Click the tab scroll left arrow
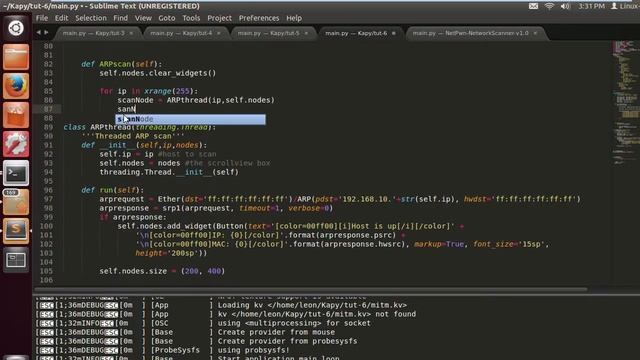The width and height of the screenshot is (640, 360). pos(39,32)
